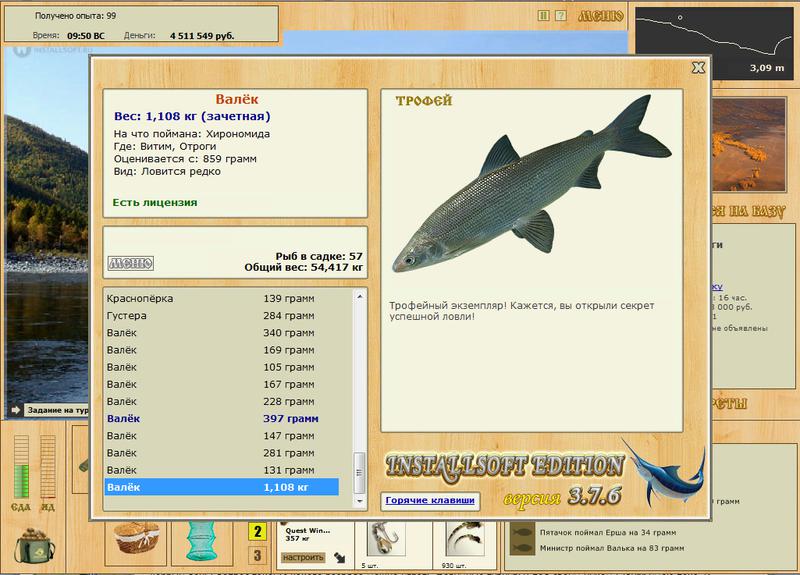Click log entry Пятачок поймал Ерша на 34 грамм

(x=608, y=533)
